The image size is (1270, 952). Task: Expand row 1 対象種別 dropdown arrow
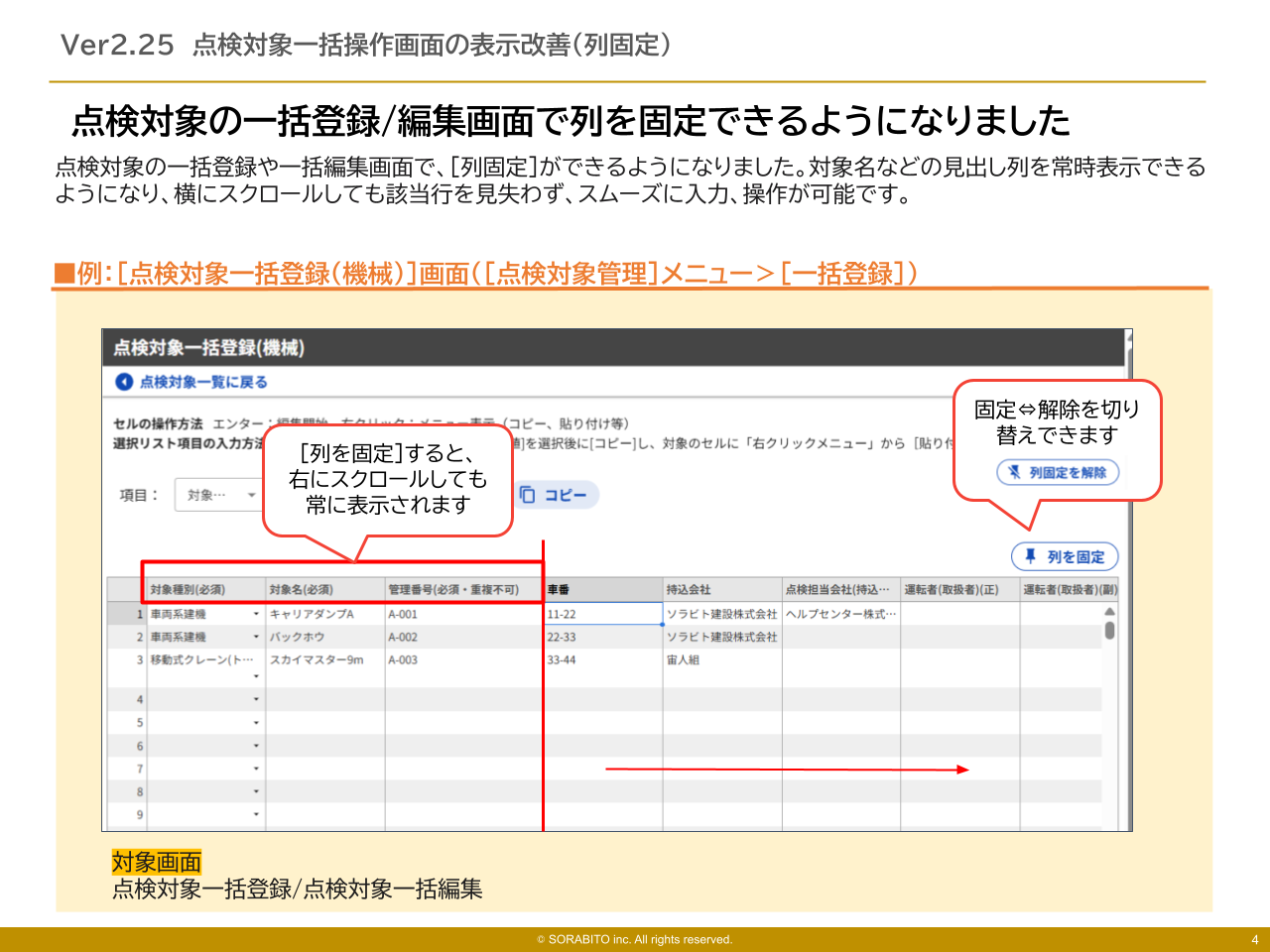256,615
